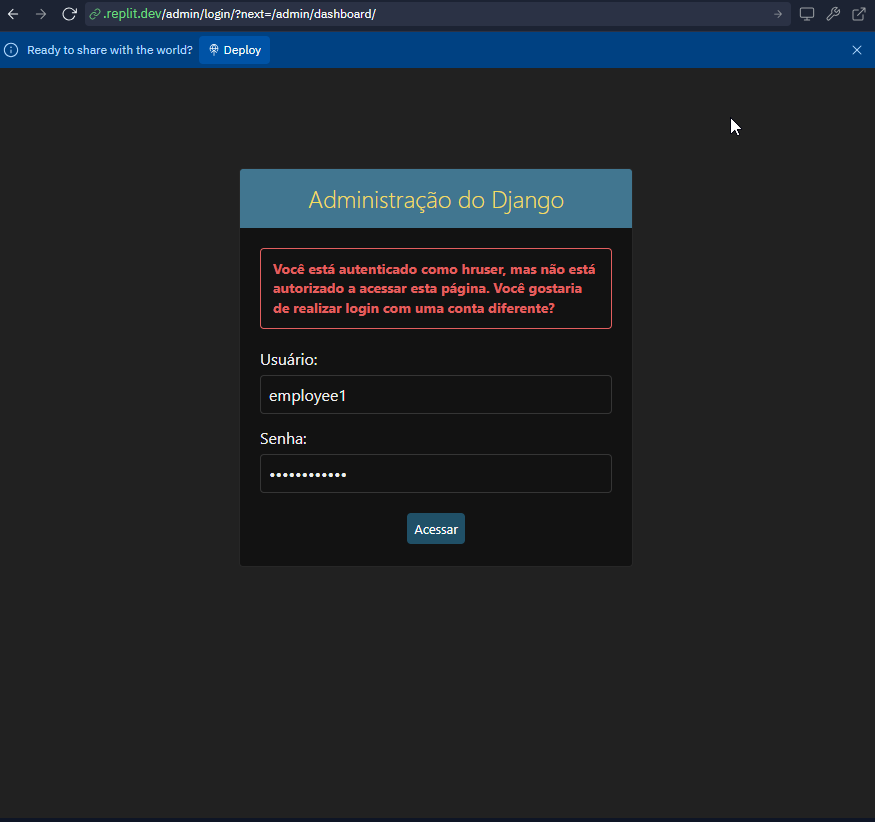Focus the Senha password field

436,474
